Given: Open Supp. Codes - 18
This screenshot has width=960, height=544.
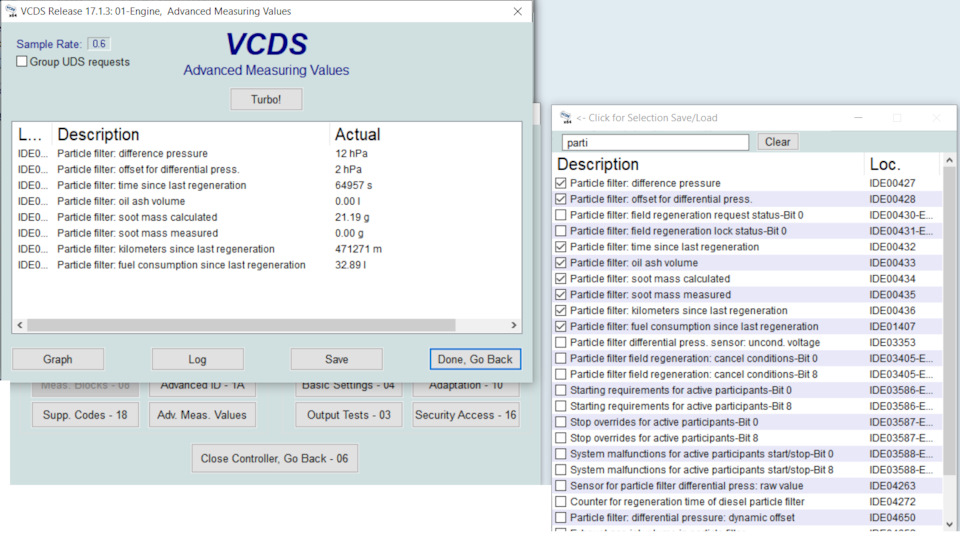Looking at the screenshot, I should [x=85, y=415].
